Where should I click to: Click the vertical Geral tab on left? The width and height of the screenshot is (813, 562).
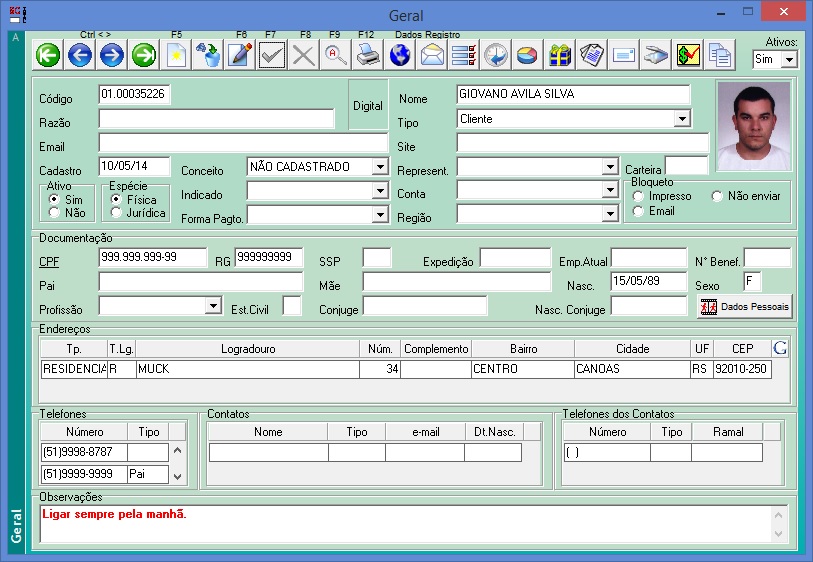[x=15, y=524]
